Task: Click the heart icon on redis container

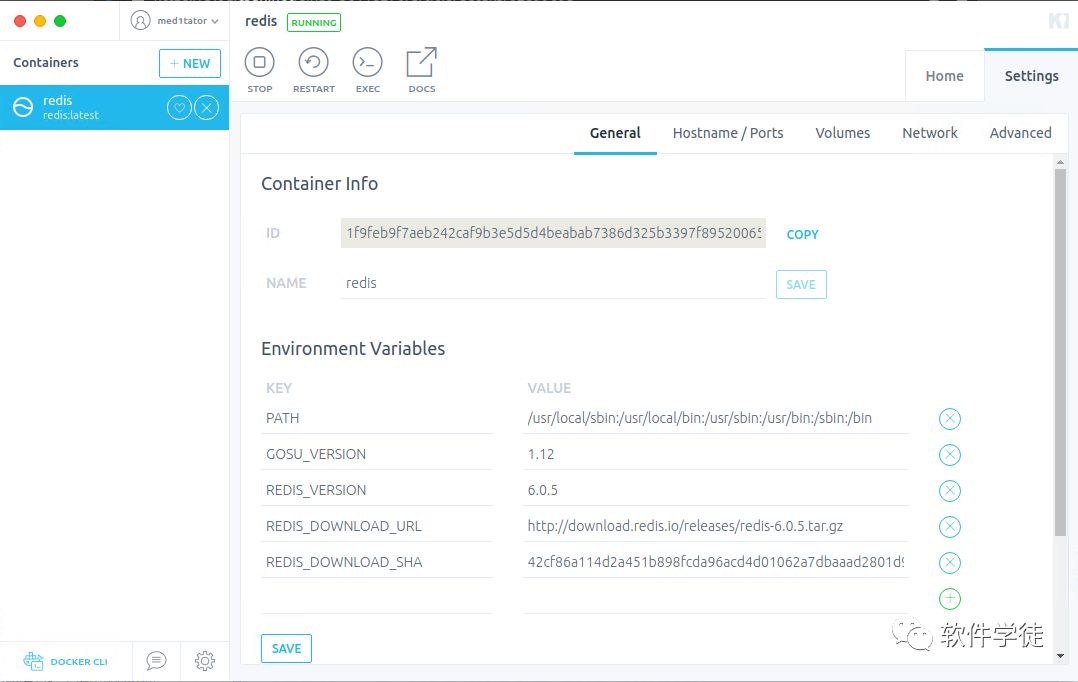Action: click(x=179, y=107)
